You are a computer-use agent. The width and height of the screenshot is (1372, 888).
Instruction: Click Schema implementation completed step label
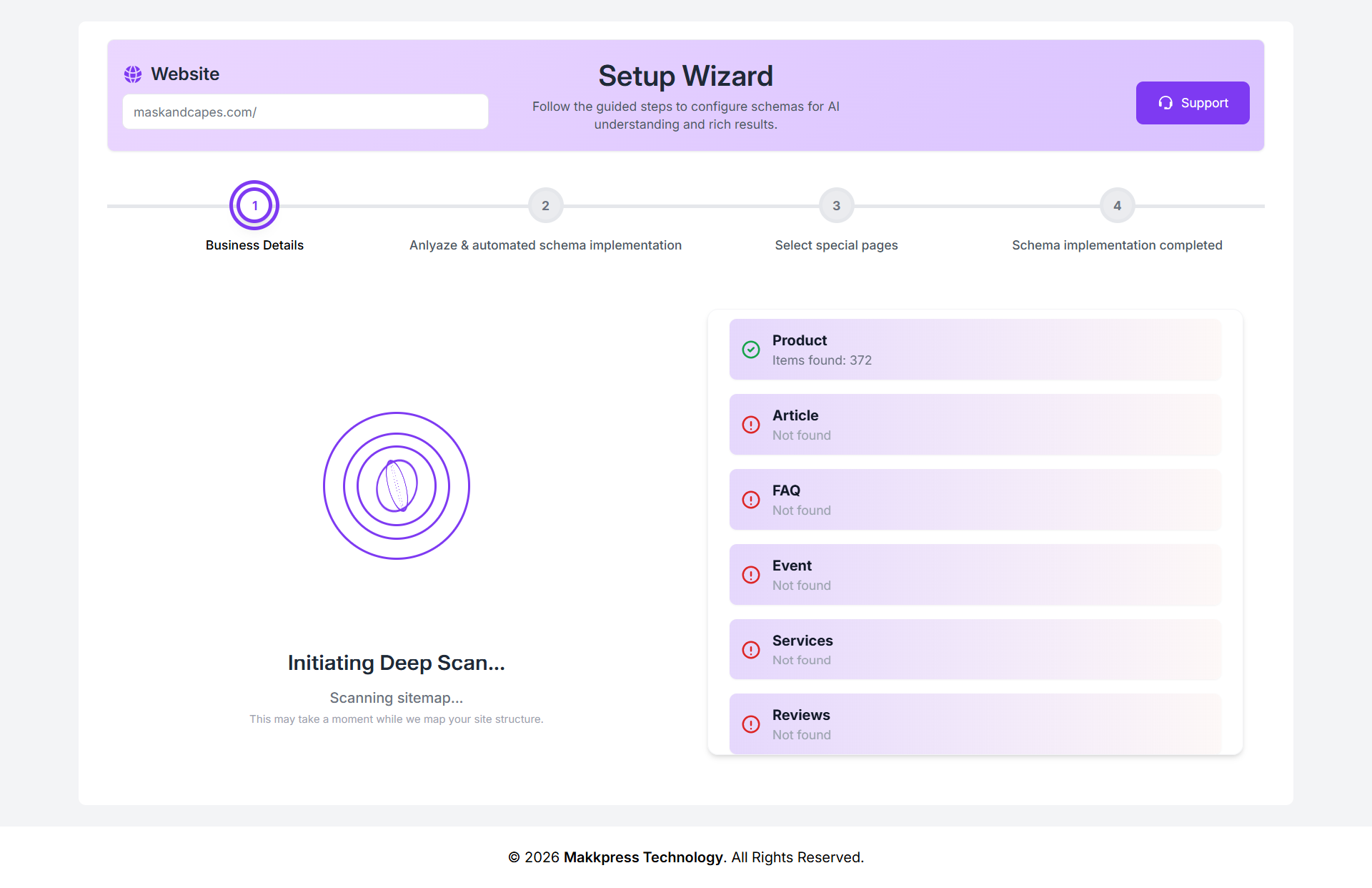click(x=1117, y=245)
